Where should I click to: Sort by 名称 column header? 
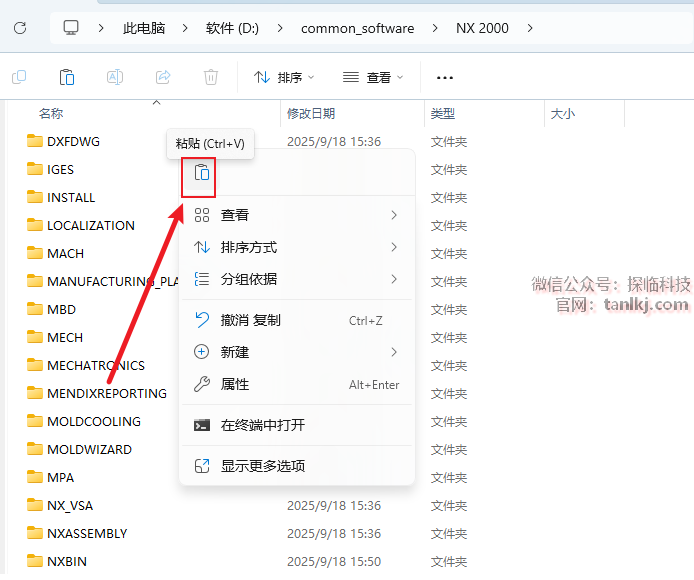[51, 114]
